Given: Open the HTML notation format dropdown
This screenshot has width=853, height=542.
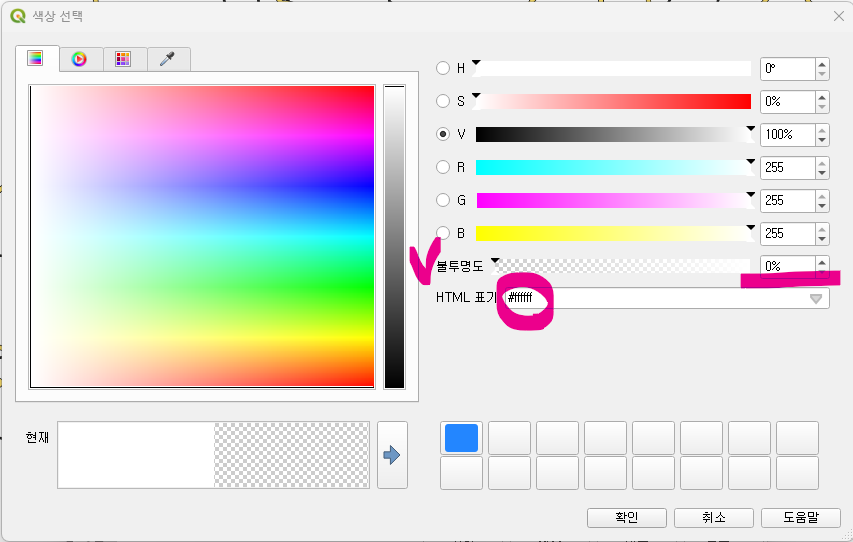Looking at the screenshot, I should tap(816, 299).
